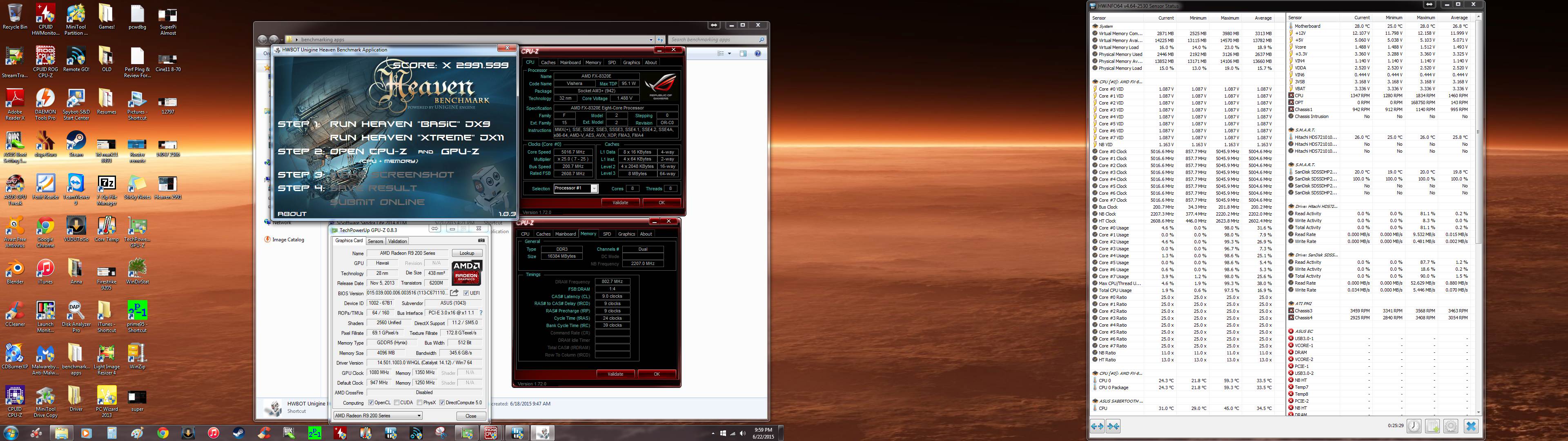Click Image Catalog in the Explorer sidebar

(x=288, y=239)
